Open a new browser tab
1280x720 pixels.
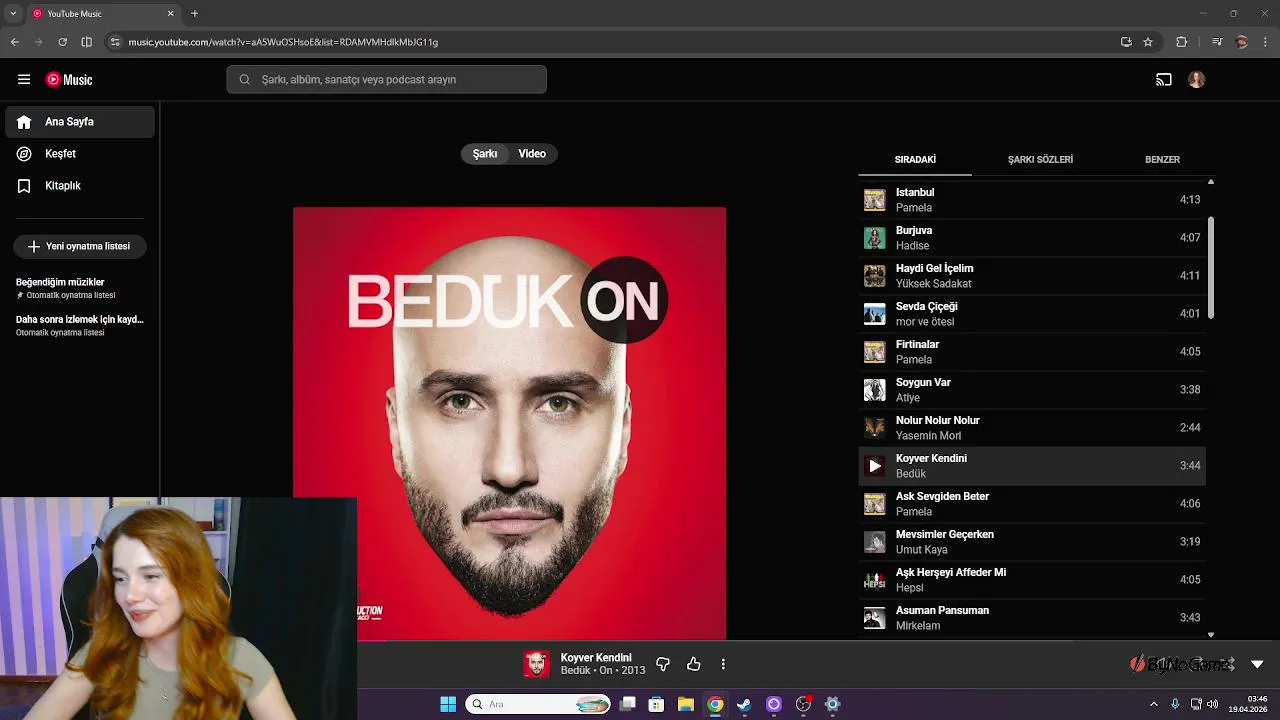(194, 14)
